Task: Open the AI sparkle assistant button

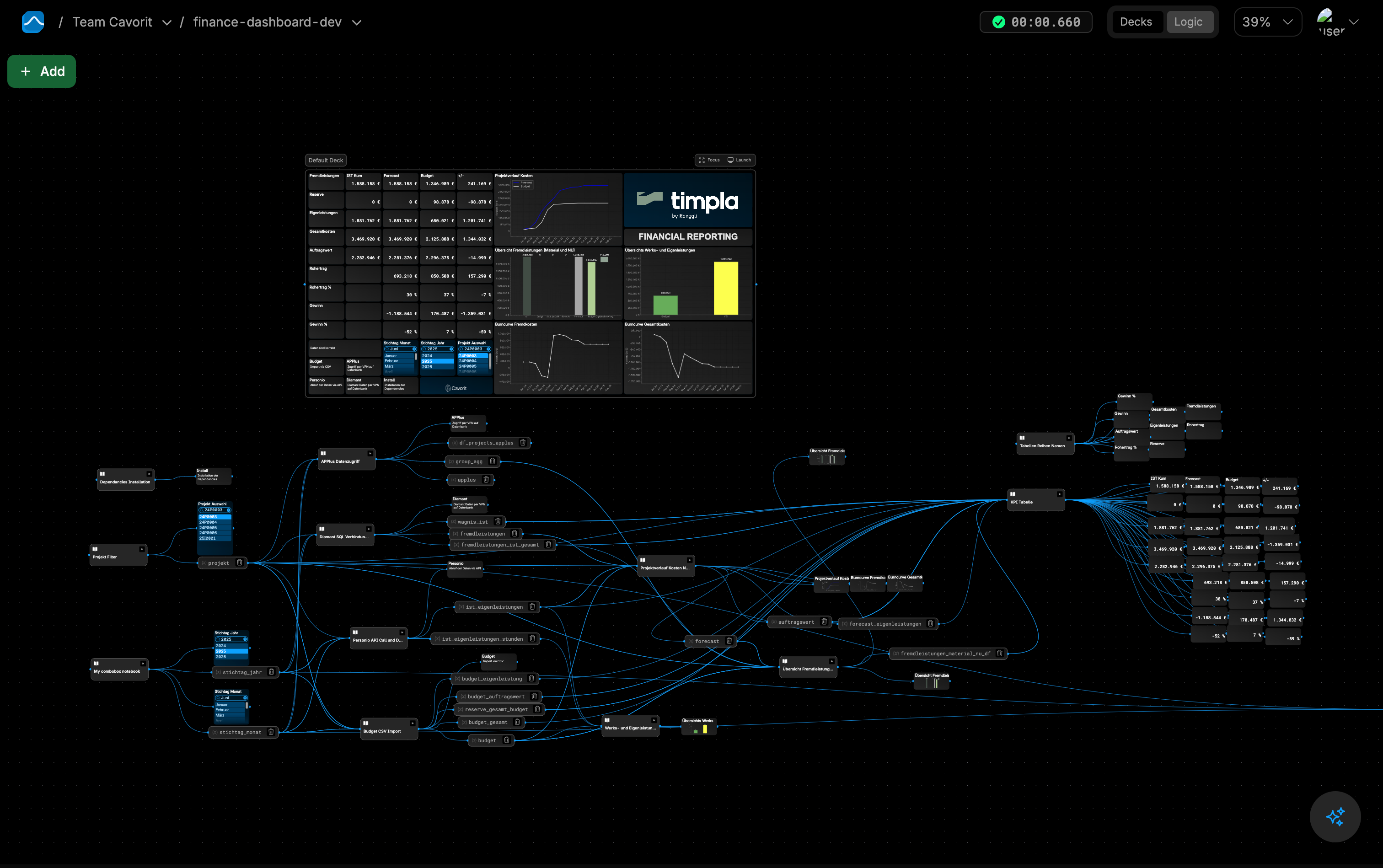Action: click(1335, 816)
